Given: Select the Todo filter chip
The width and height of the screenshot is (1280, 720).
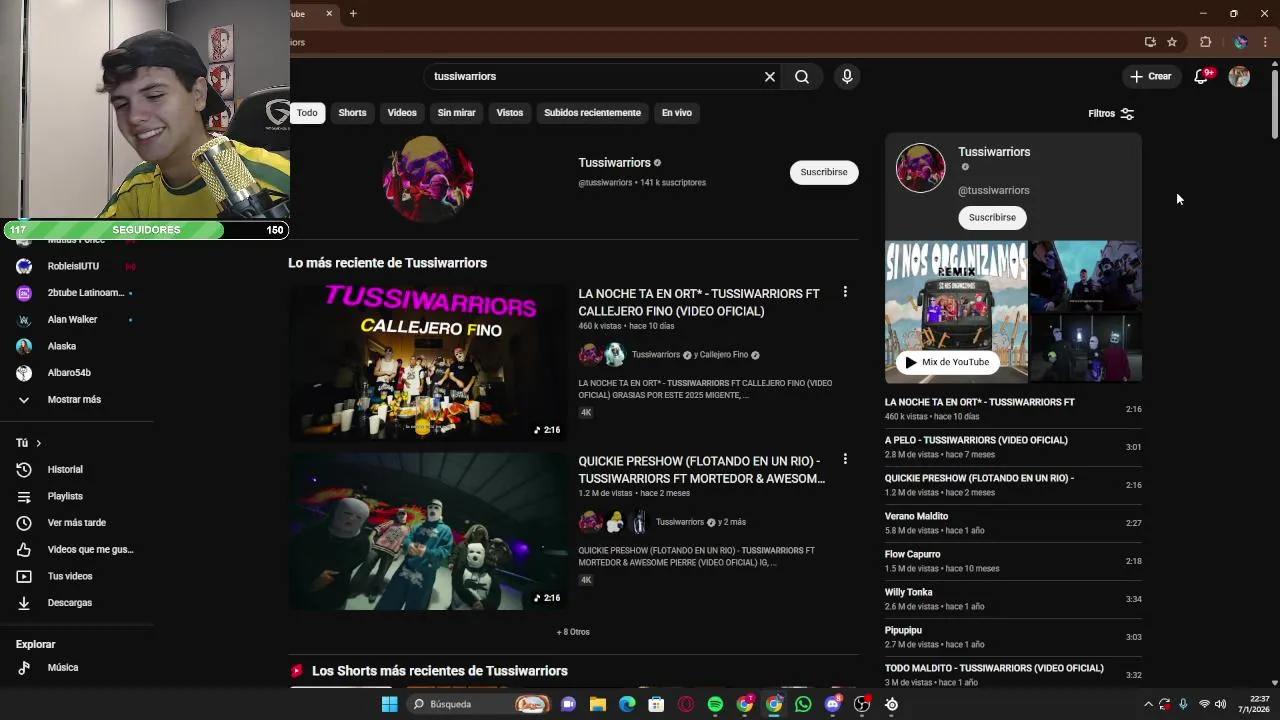Looking at the screenshot, I should (307, 113).
